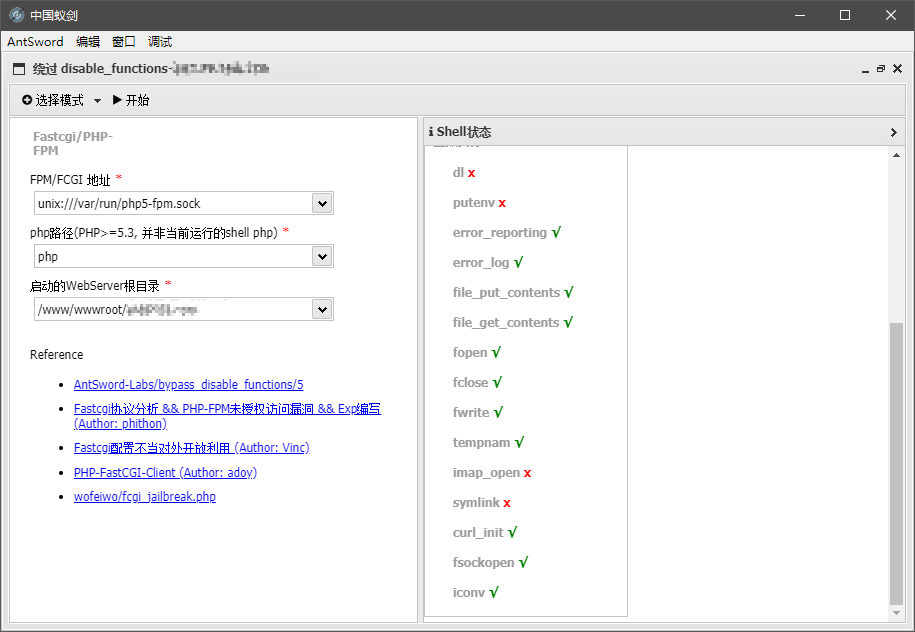
Task: Open the AntSword menu
Action: click(35, 42)
